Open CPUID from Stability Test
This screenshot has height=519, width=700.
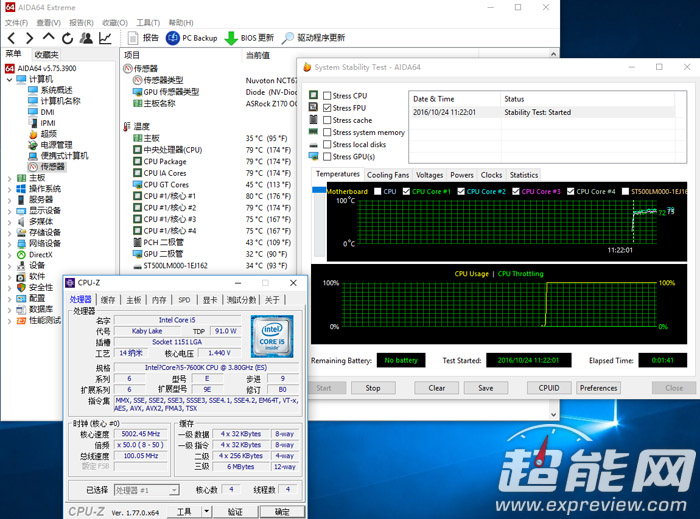549,388
